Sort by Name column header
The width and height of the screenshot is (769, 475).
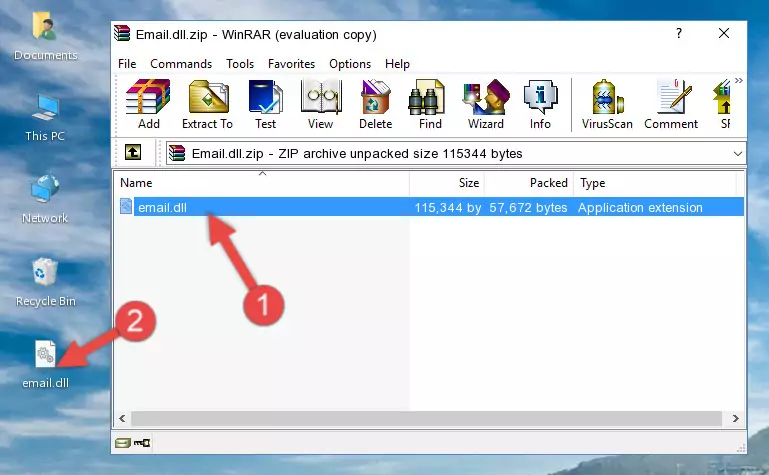click(x=262, y=183)
